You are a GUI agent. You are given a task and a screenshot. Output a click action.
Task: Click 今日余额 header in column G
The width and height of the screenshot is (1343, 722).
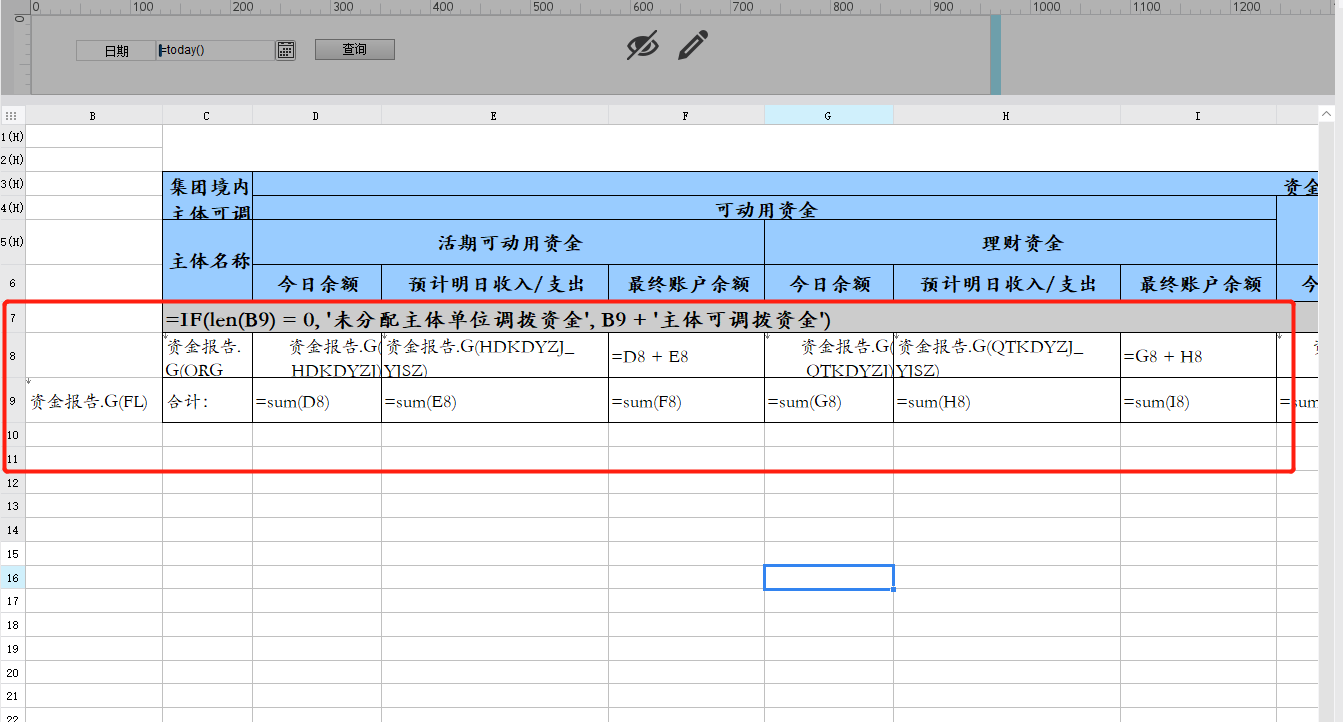coord(828,283)
